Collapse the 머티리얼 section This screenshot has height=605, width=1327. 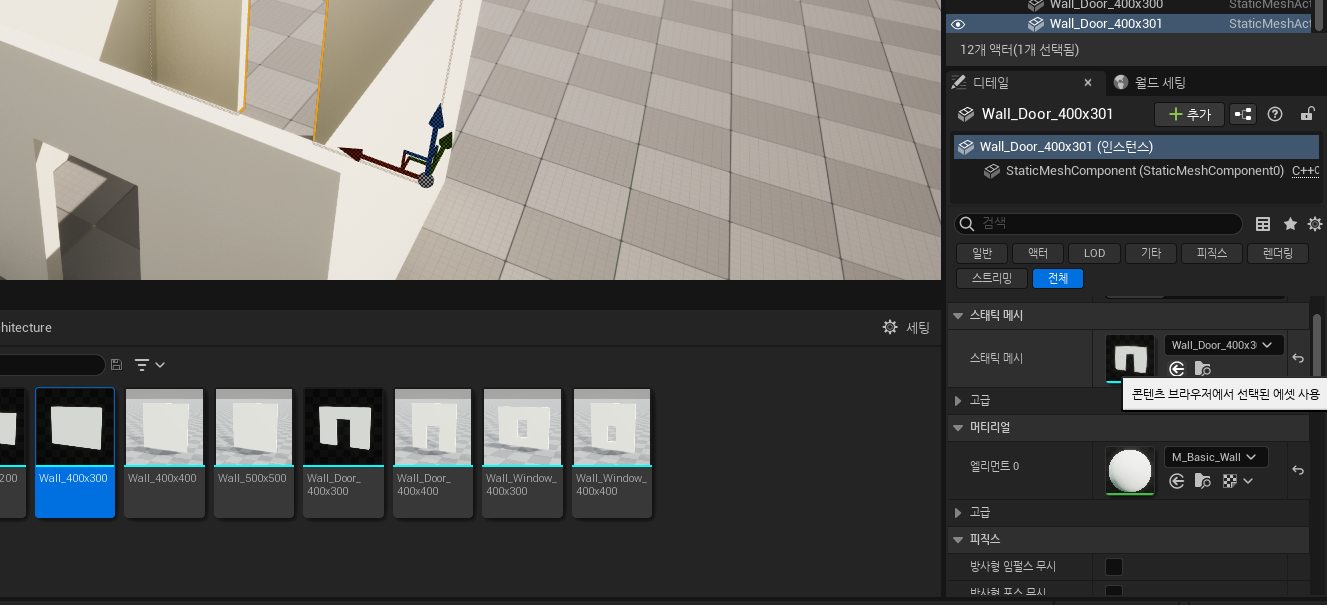(x=958, y=427)
